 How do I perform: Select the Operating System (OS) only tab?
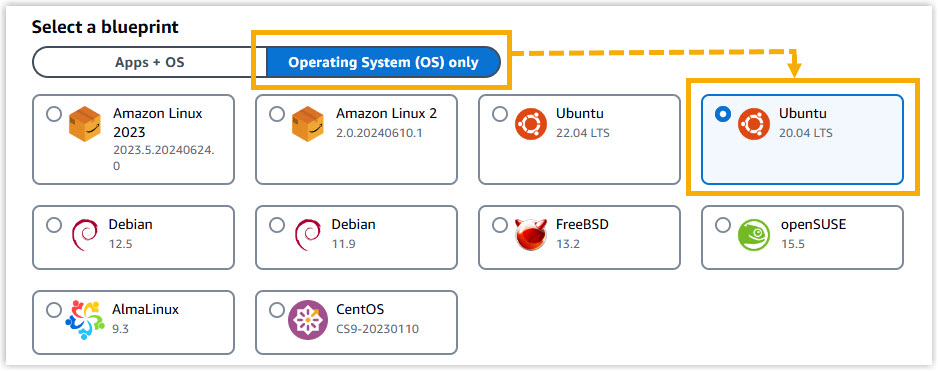point(383,62)
